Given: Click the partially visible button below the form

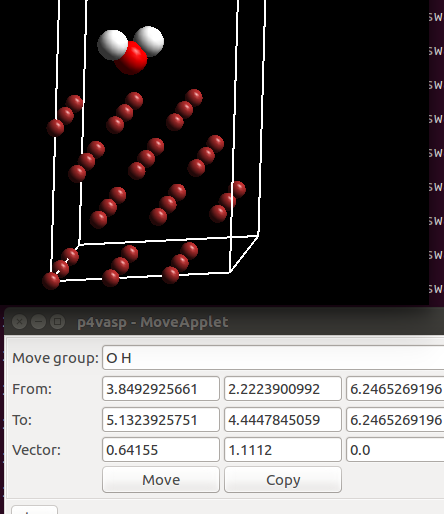Looking at the screenshot, I should tap(34, 510).
